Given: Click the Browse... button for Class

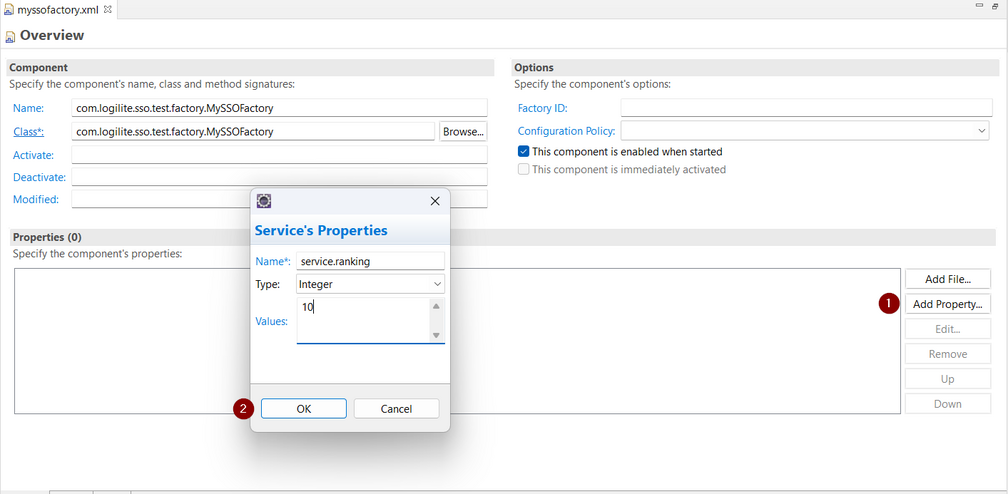Looking at the screenshot, I should pyautogui.click(x=463, y=131).
